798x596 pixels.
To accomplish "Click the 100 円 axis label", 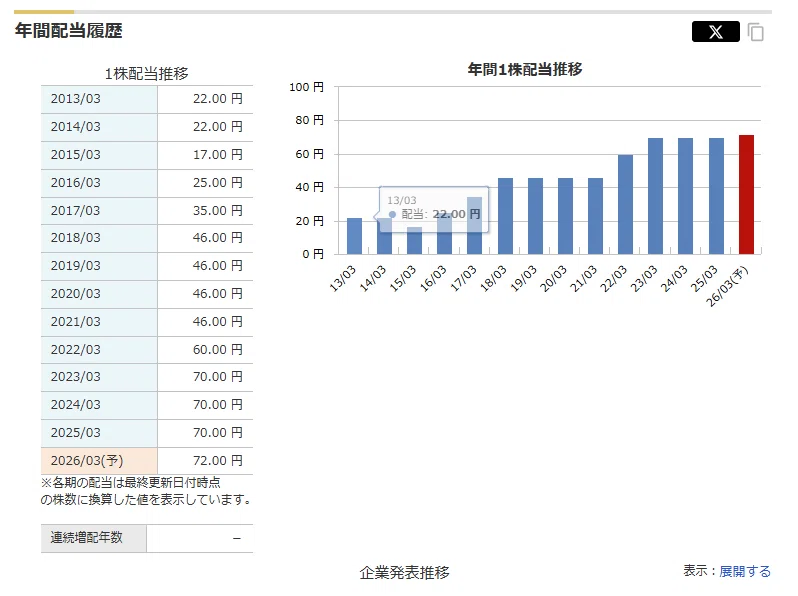I will [x=306, y=87].
